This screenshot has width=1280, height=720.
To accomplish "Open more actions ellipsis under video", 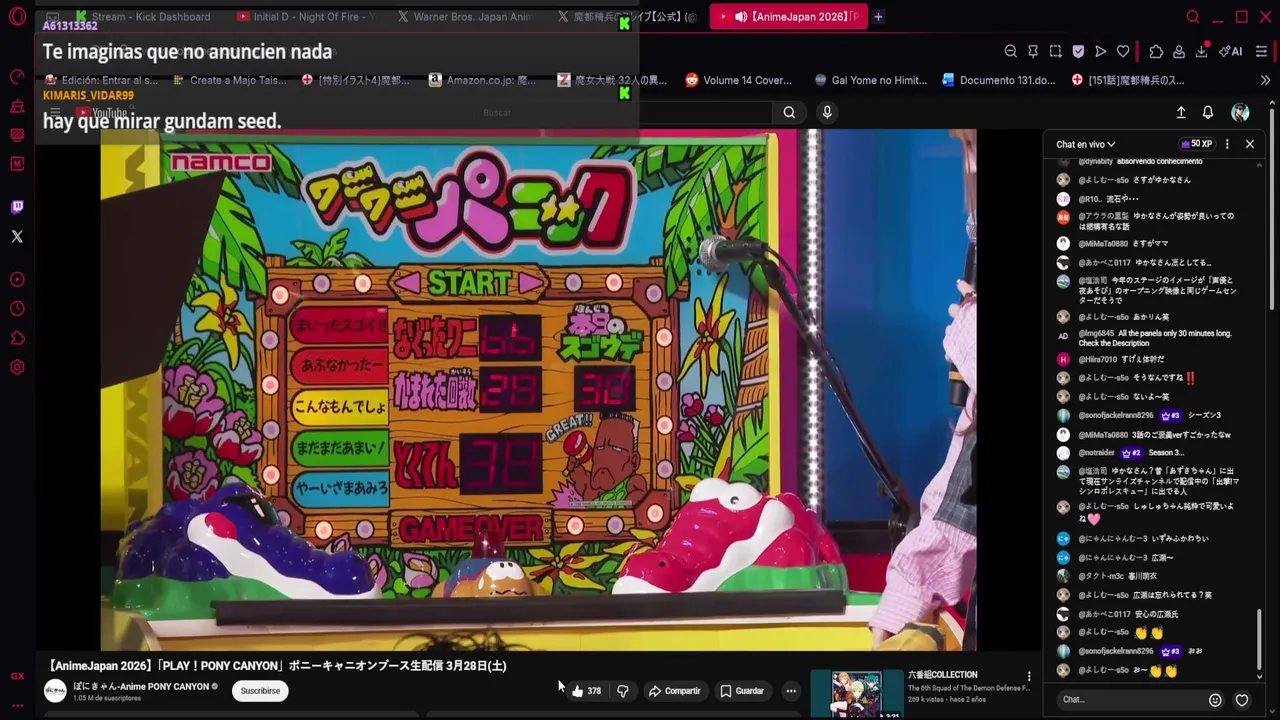I will click(x=791, y=691).
